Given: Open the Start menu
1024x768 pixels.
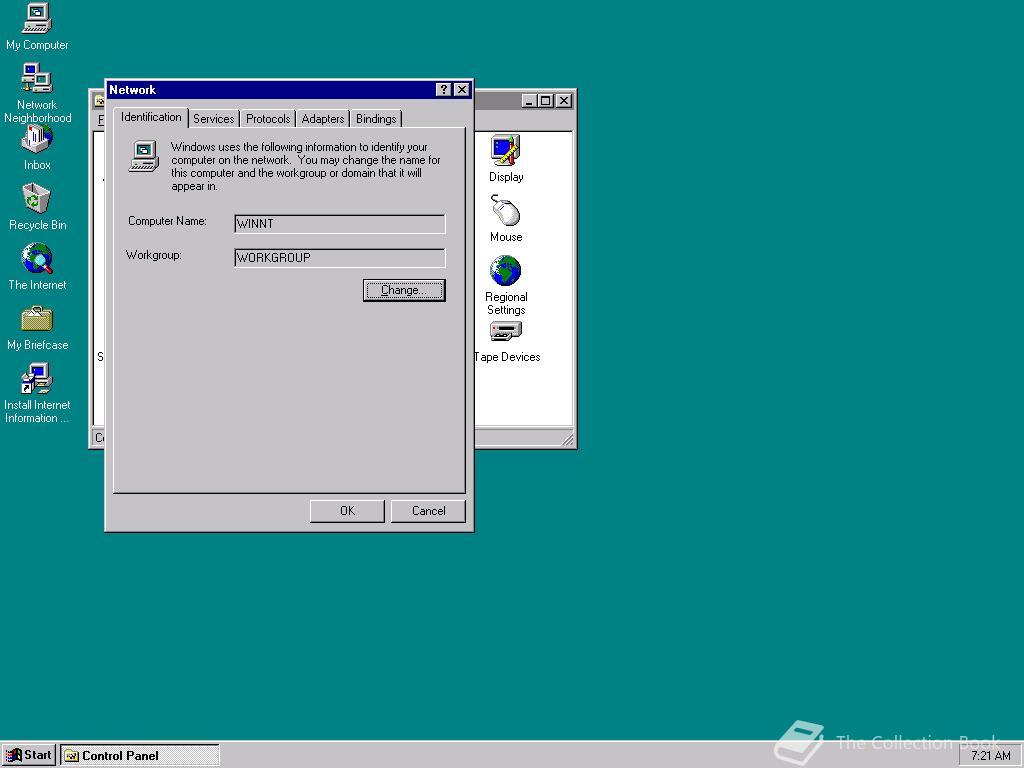Looking at the screenshot, I should [29, 756].
